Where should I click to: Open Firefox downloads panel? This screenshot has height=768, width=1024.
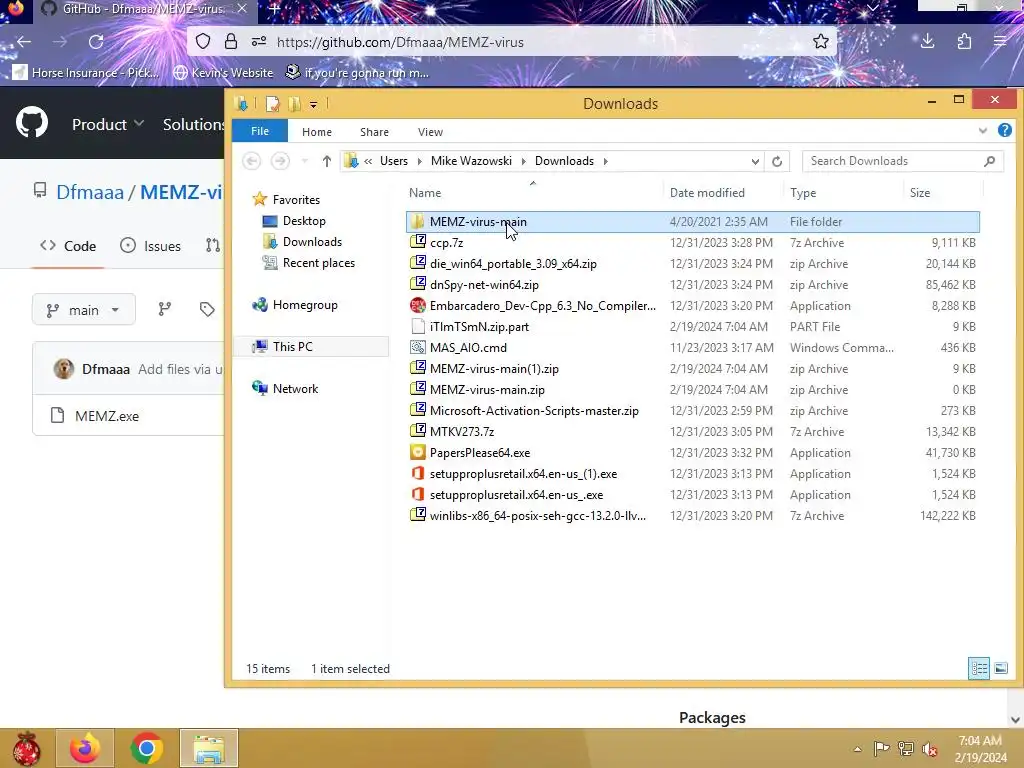tap(927, 42)
